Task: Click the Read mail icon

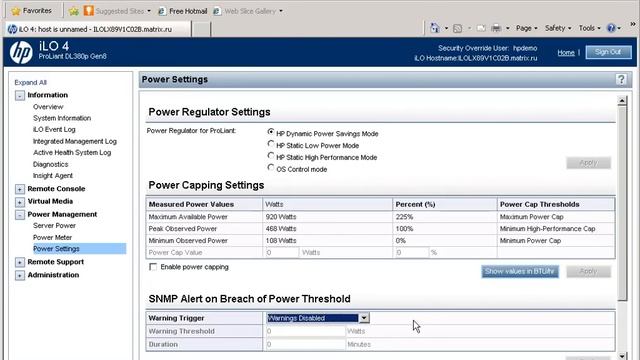Action: point(481,28)
